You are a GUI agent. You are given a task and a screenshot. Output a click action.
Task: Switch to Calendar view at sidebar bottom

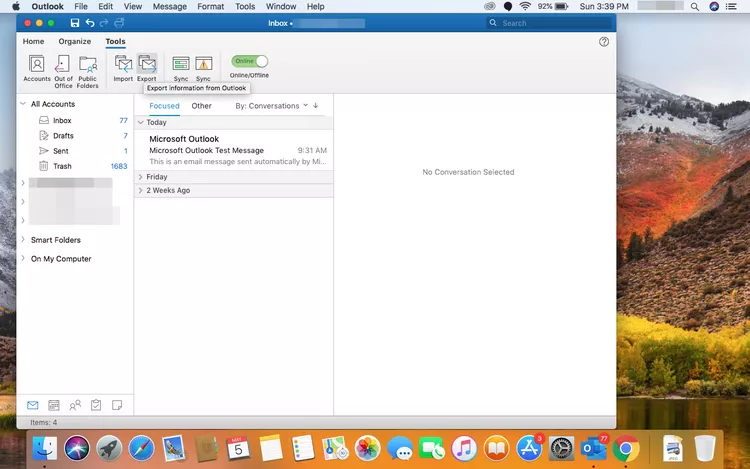click(x=54, y=405)
